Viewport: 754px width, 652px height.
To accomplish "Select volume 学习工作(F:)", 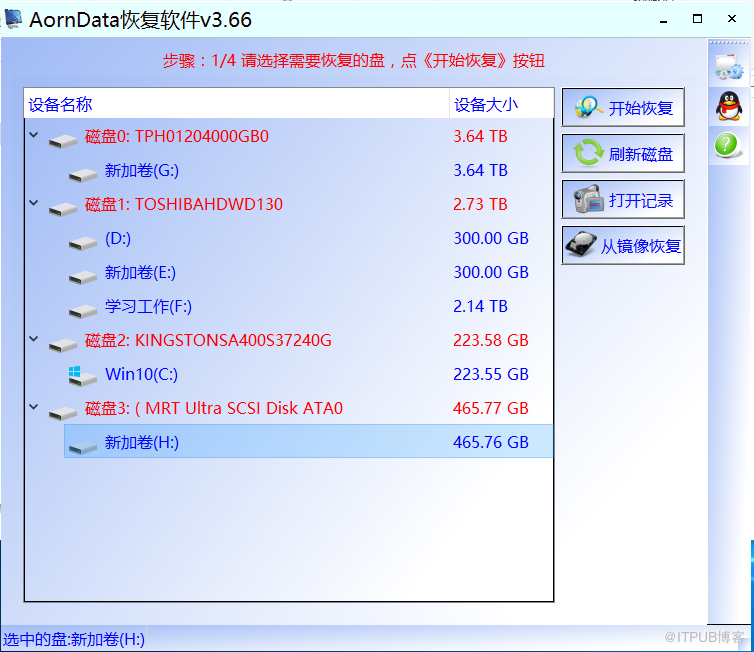I will click(x=148, y=306).
